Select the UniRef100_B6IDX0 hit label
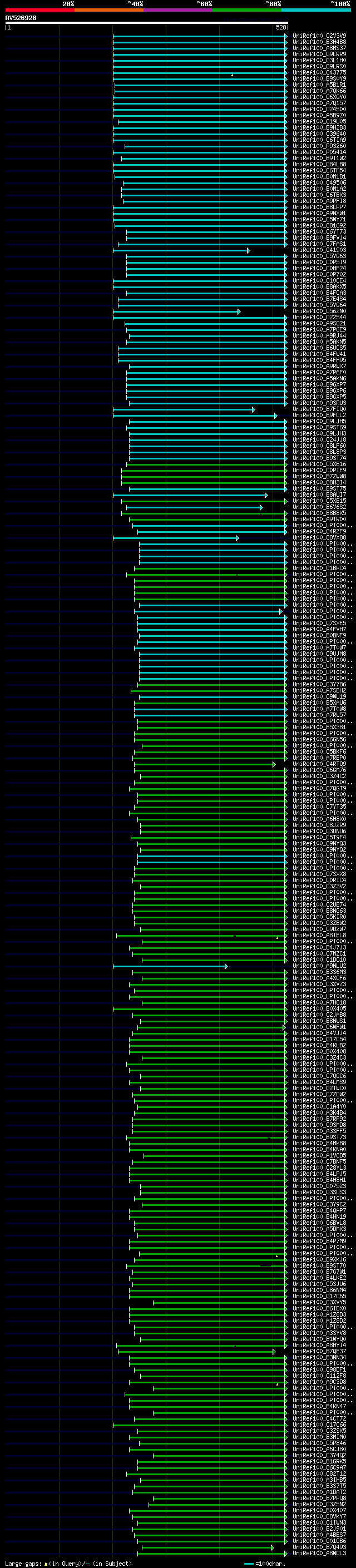The height and width of the screenshot is (1568, 356). point(319,1308)
